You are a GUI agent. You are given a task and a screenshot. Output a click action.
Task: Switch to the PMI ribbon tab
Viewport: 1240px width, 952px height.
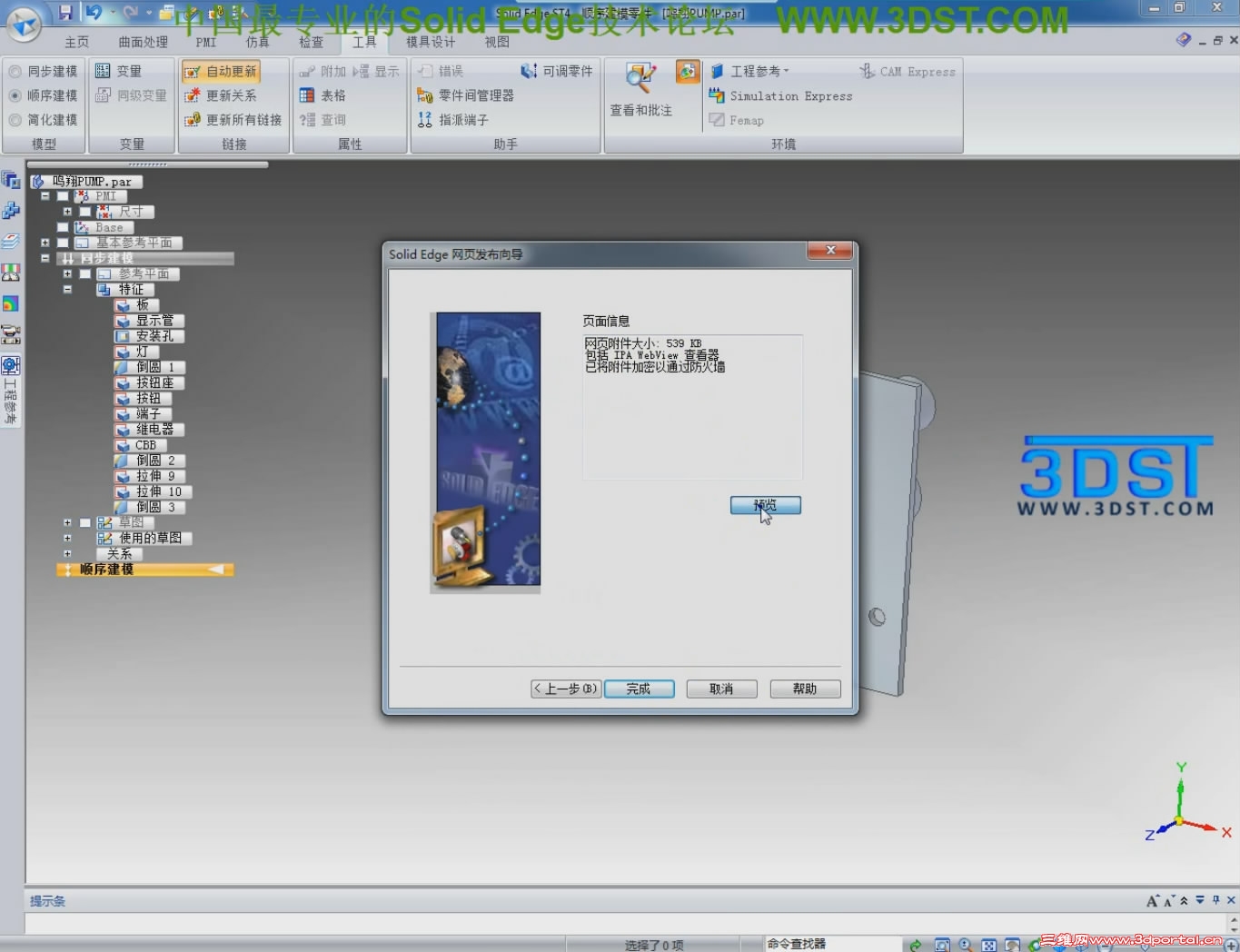206,42
